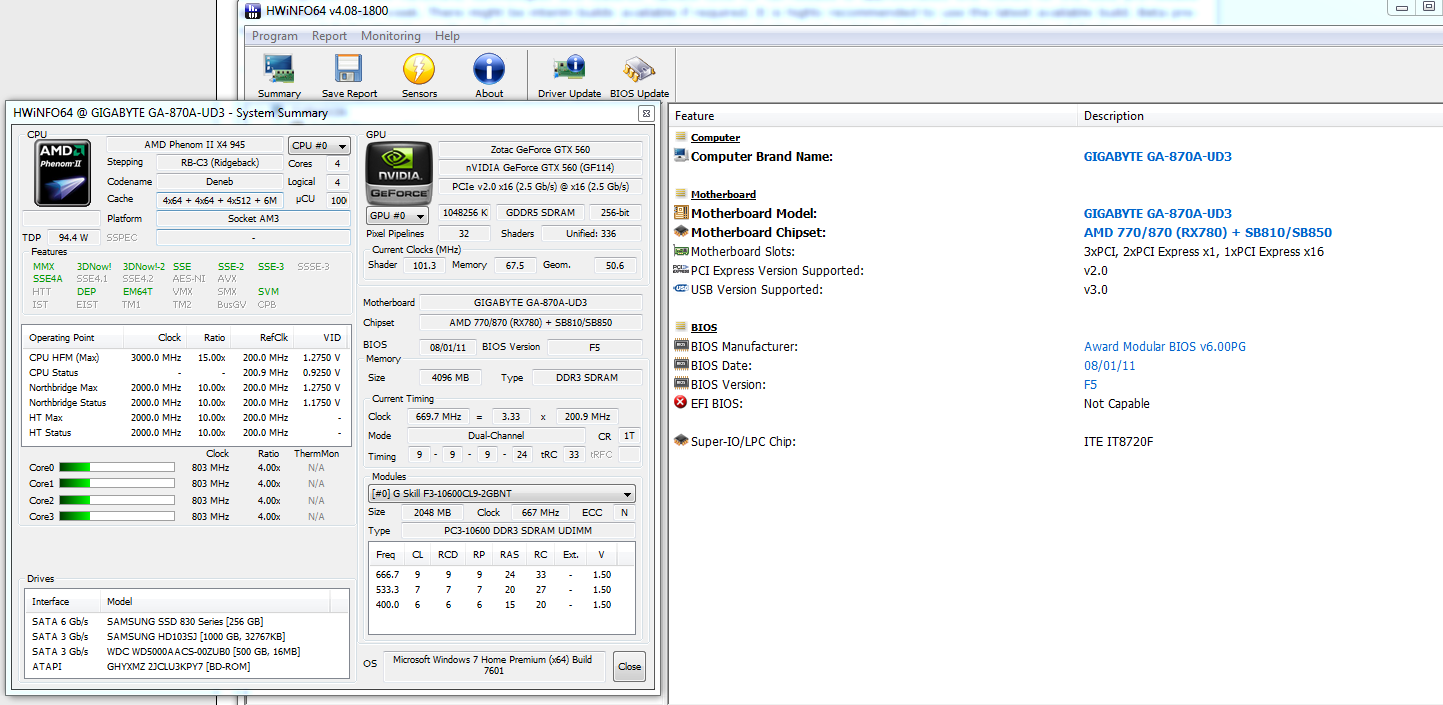Image resolution: width=1443 pixels, height=705 pixels.
Task: Select the GHYXMZ BD-ROM drive row
Action: click(x=187, y=666)
